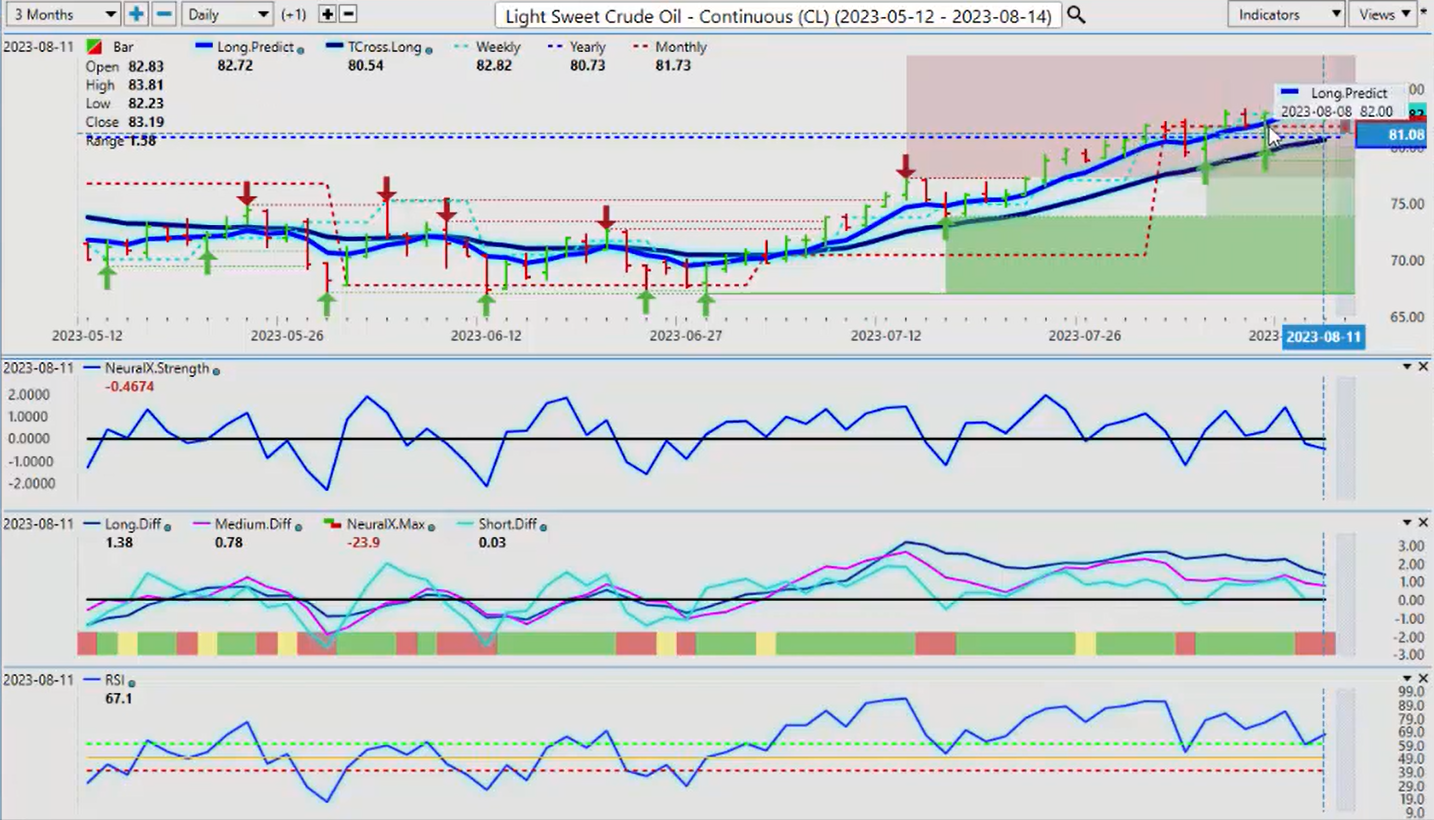The height and width of the screenshot is (820, 1434).
Task: Click the small black minus button after (+1)
Action: tap(348, 14)
